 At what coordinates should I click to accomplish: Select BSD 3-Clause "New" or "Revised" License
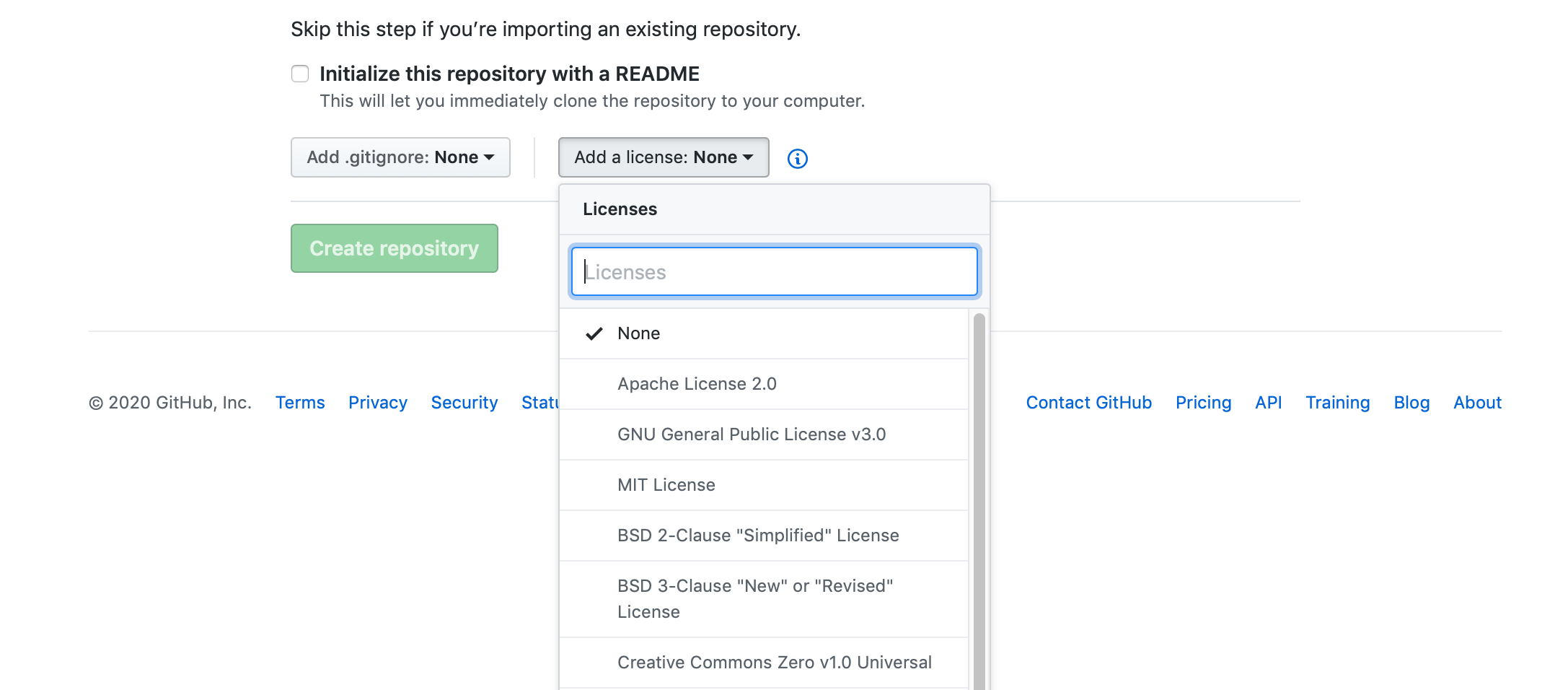coord(764,599)
